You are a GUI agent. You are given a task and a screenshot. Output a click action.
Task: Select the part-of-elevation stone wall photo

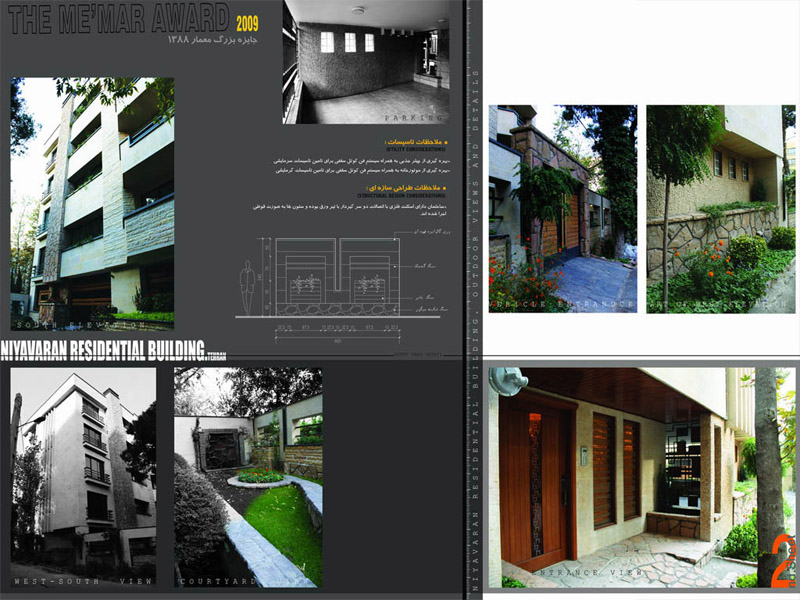click(x=721, y=209)
